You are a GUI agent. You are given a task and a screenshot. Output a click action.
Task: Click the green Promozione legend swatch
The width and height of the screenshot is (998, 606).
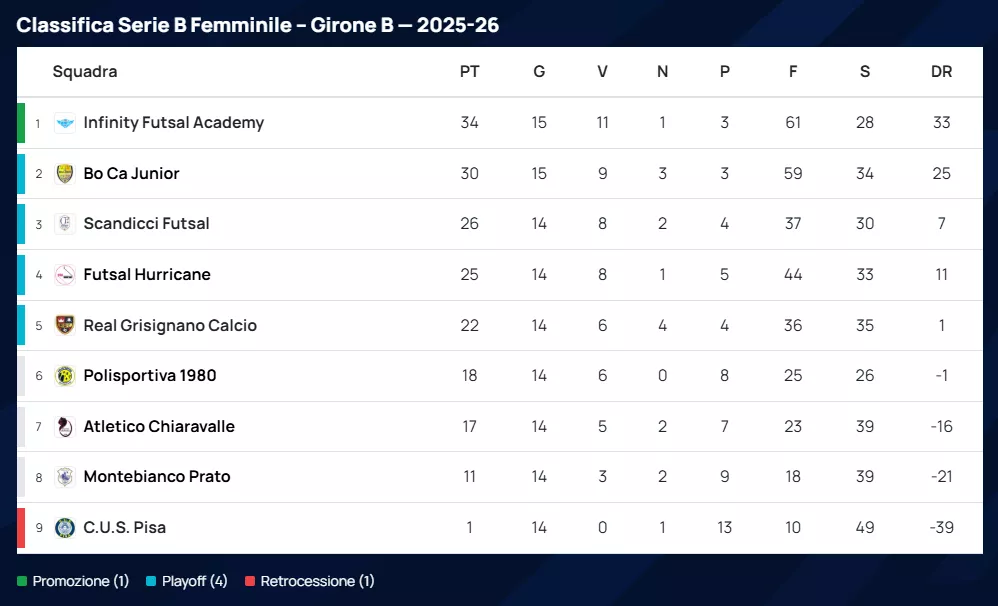[22, 581]
